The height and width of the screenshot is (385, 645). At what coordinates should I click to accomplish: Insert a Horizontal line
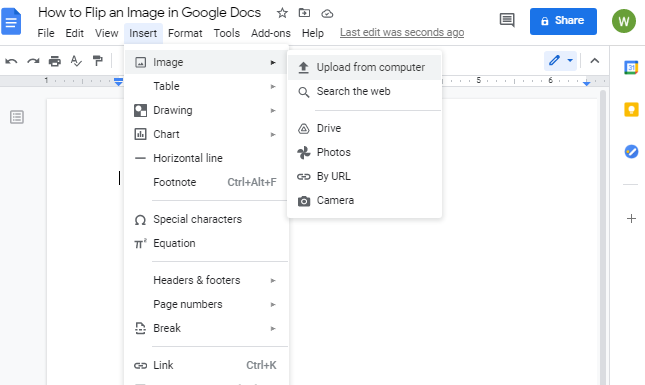[x=206, y=158]
